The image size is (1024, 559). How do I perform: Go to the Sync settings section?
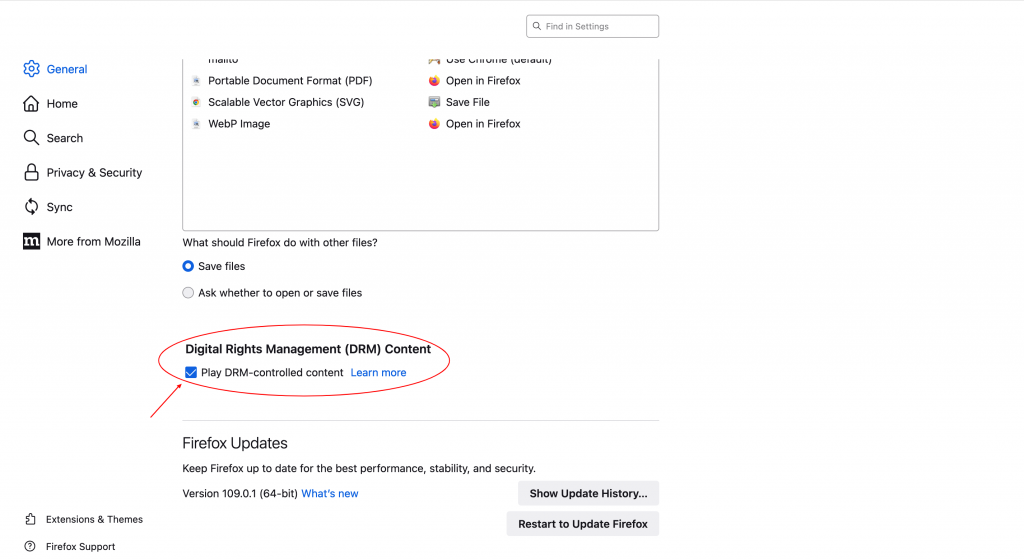coord(59,207)
